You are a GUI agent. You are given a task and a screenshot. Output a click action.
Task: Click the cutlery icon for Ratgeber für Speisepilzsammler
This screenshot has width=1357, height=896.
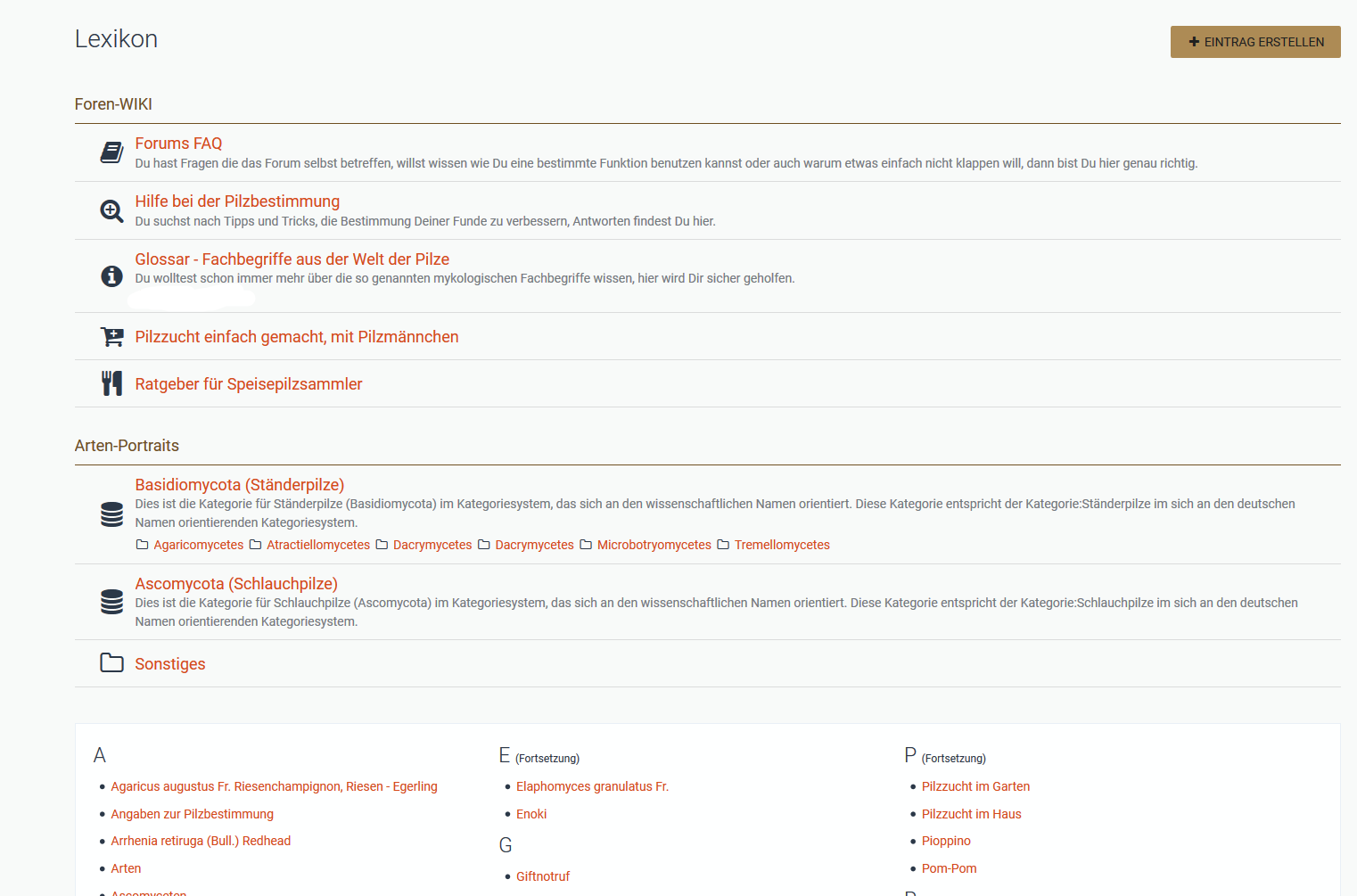(x=111, y=383)
